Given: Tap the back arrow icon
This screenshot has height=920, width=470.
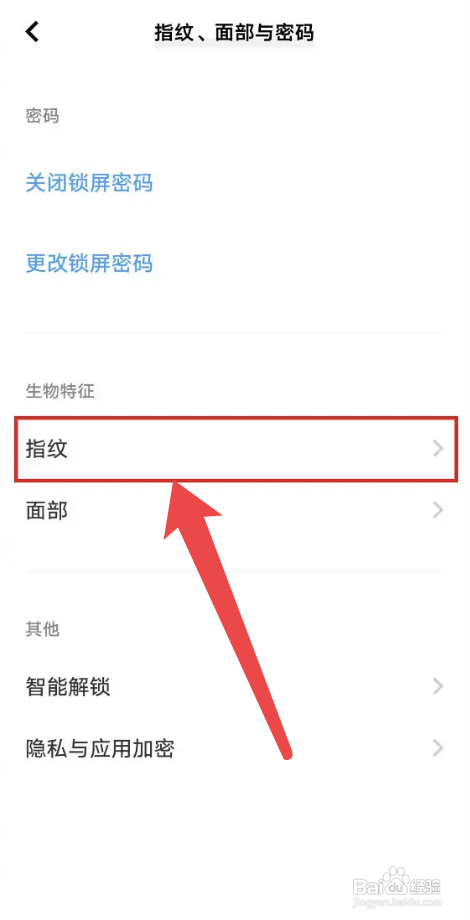Looking at the screenshot, I should point(32,32).
